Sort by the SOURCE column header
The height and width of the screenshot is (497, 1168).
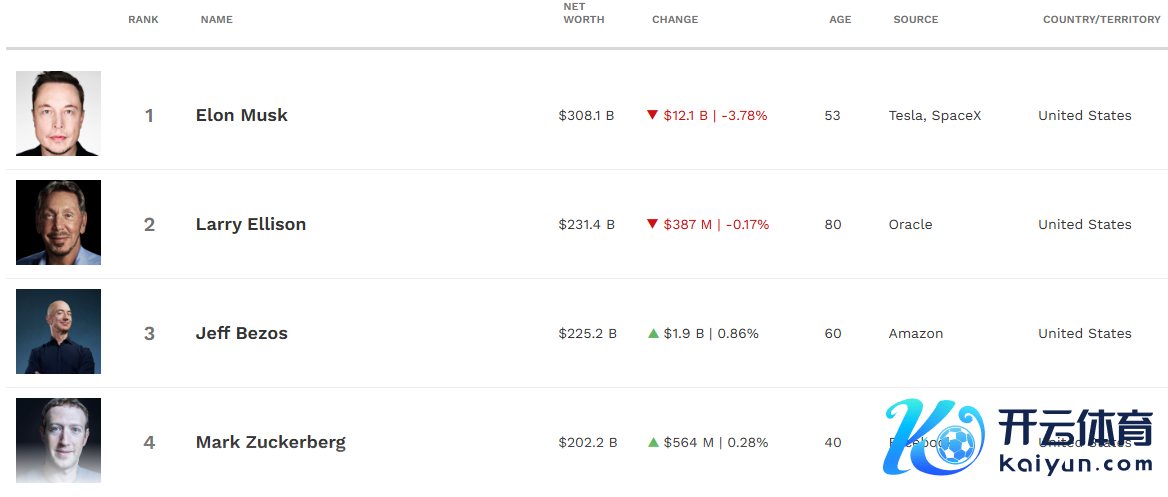(915, 20)
